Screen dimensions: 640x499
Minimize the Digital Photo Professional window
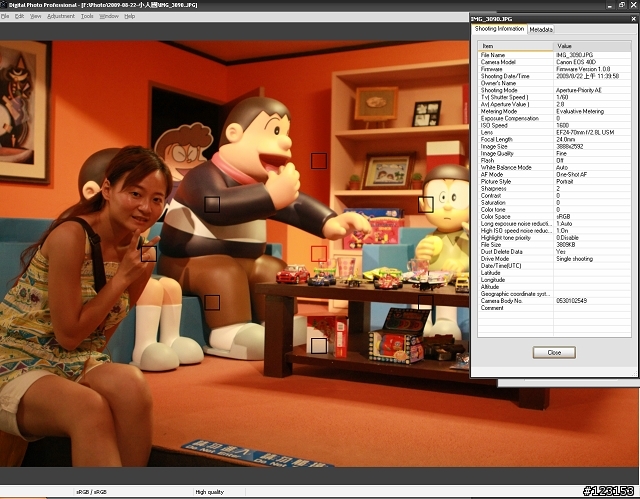click(x=610, y=5)
